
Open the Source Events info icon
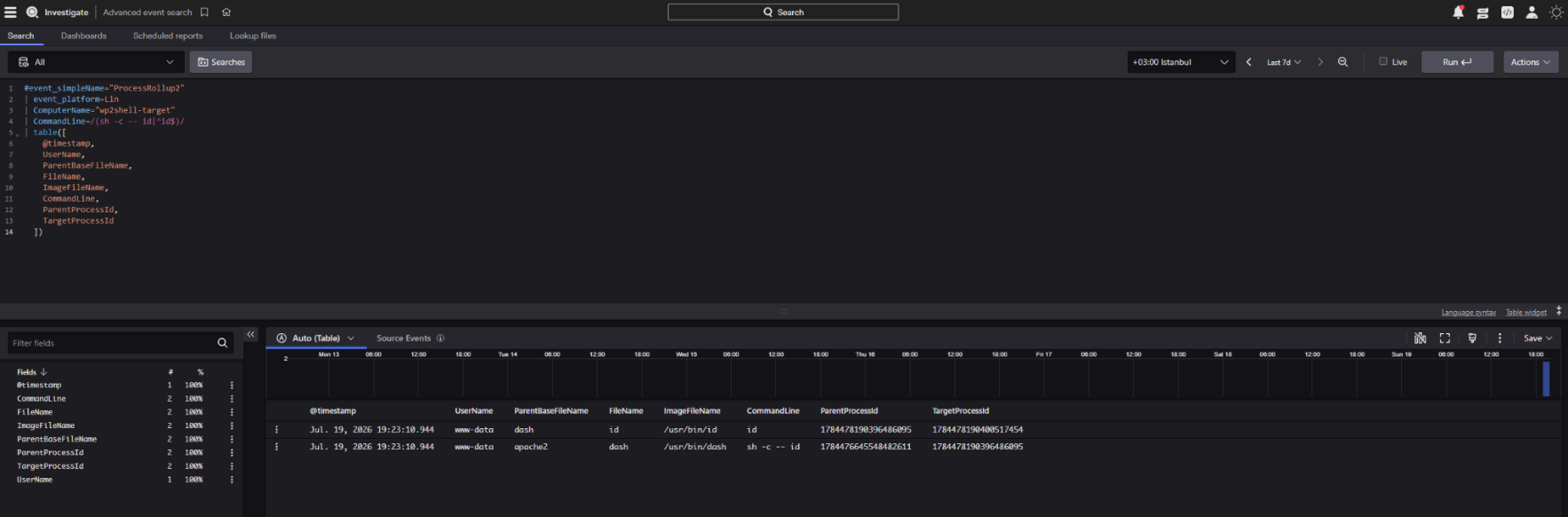(440, 338)
